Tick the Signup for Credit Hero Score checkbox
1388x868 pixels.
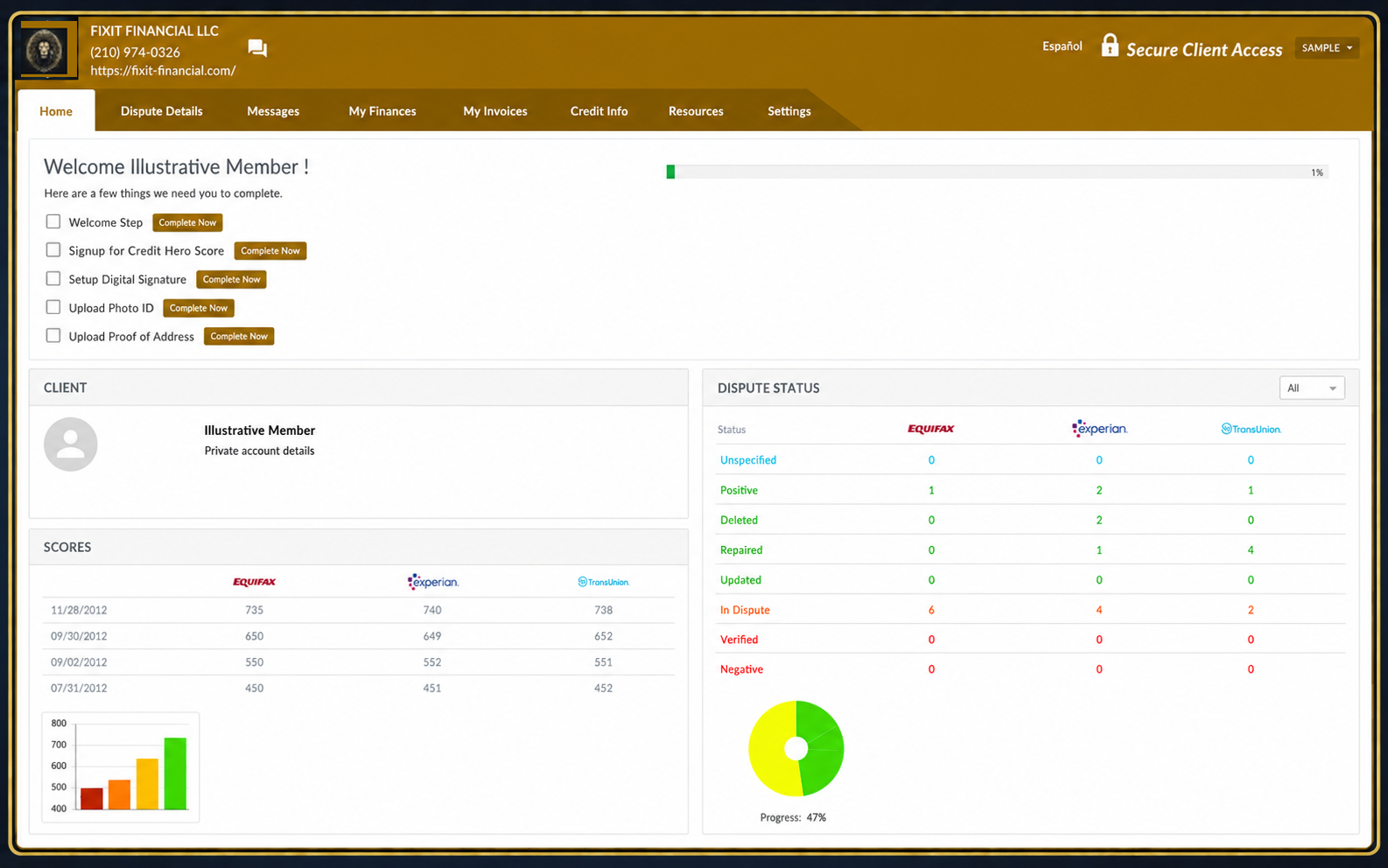53,250
